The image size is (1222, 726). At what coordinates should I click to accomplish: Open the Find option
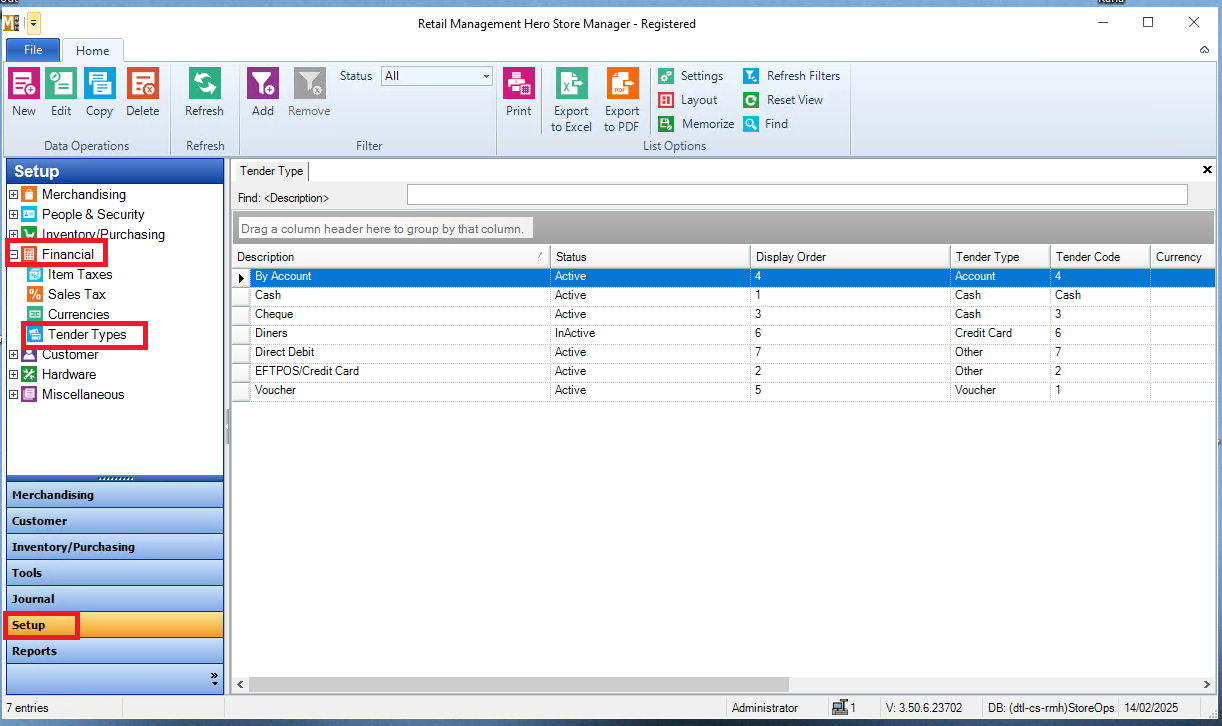766,124
